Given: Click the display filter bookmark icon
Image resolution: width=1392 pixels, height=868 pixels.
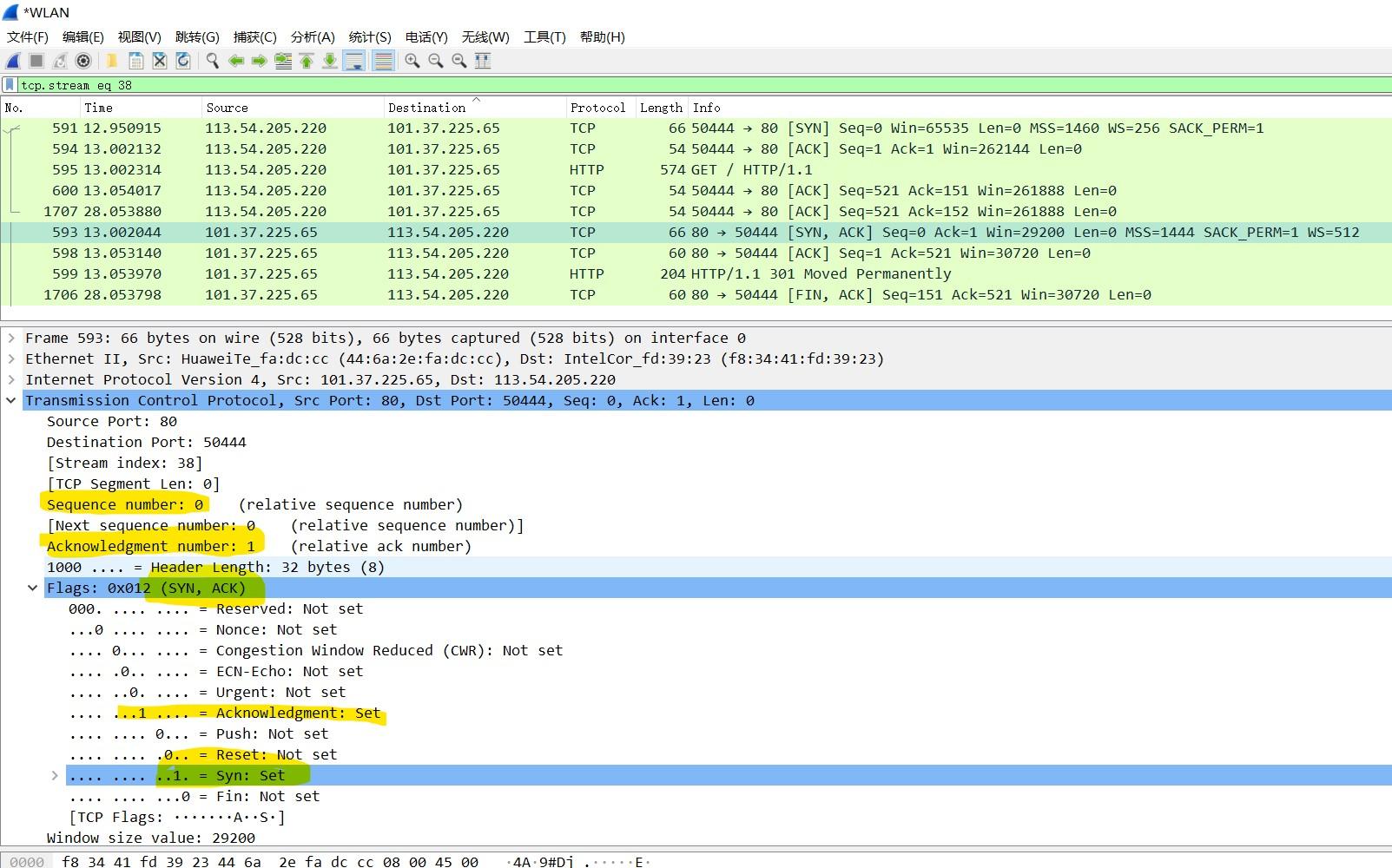Looking at the screenshot, I should tap(10, 85).
